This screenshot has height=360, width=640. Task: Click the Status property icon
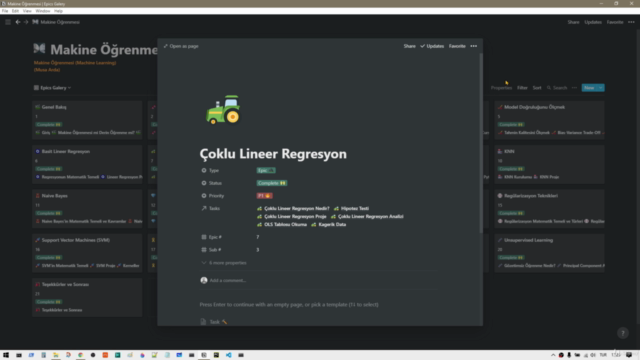coord(204,183)
